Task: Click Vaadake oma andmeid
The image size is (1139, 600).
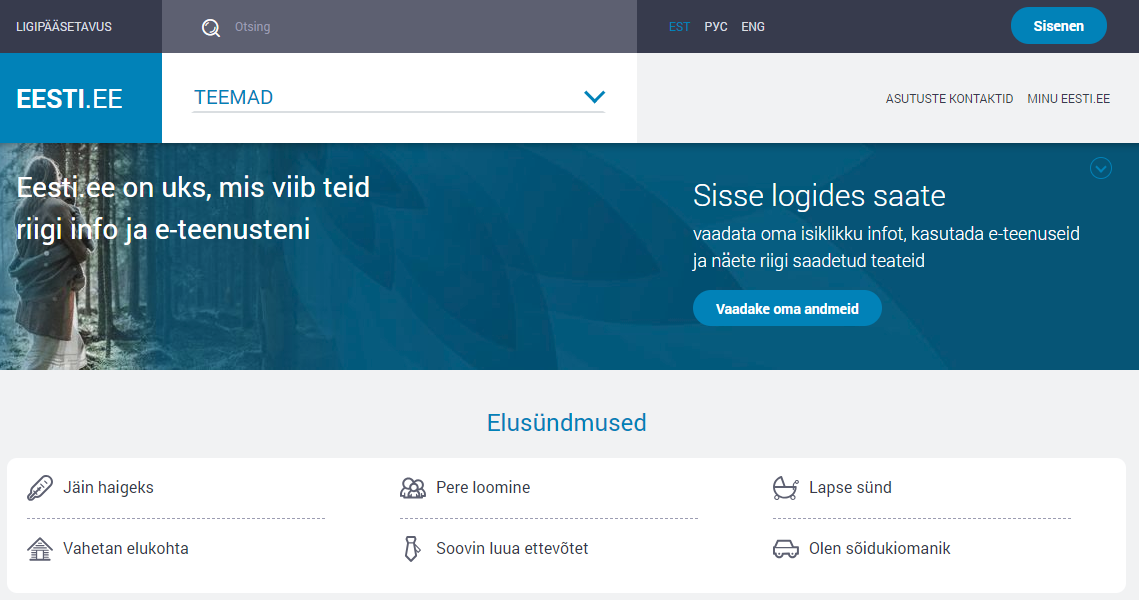Action: point(787,308)
